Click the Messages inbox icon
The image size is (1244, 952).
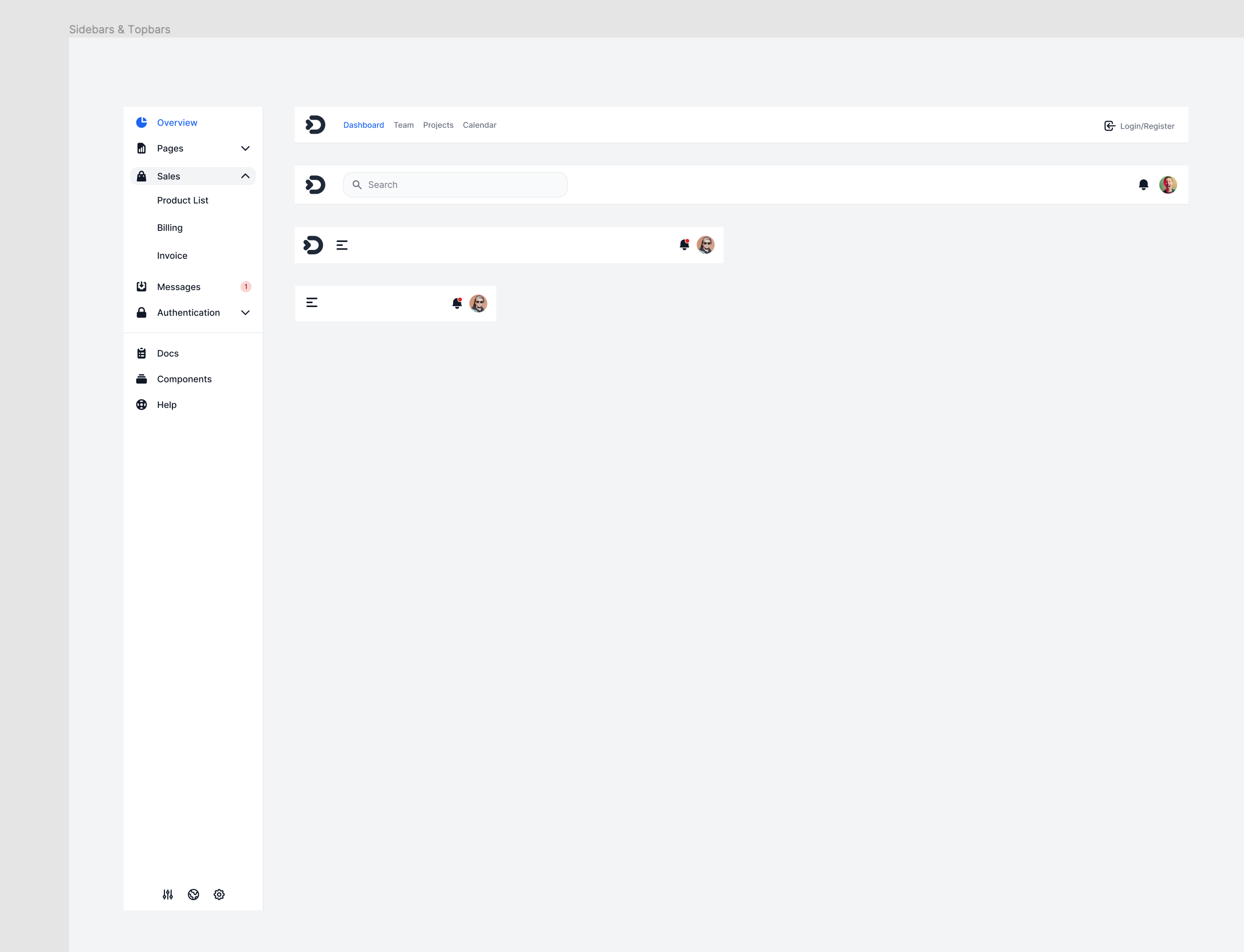[x=142, y=287]
